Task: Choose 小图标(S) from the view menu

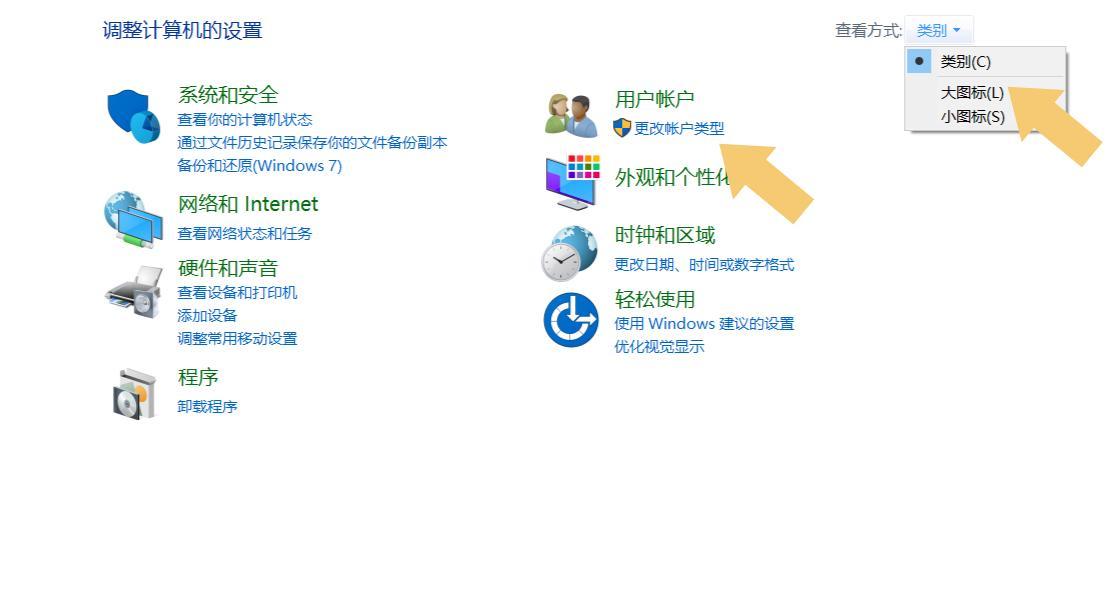Action: click(x=972, y=117)
